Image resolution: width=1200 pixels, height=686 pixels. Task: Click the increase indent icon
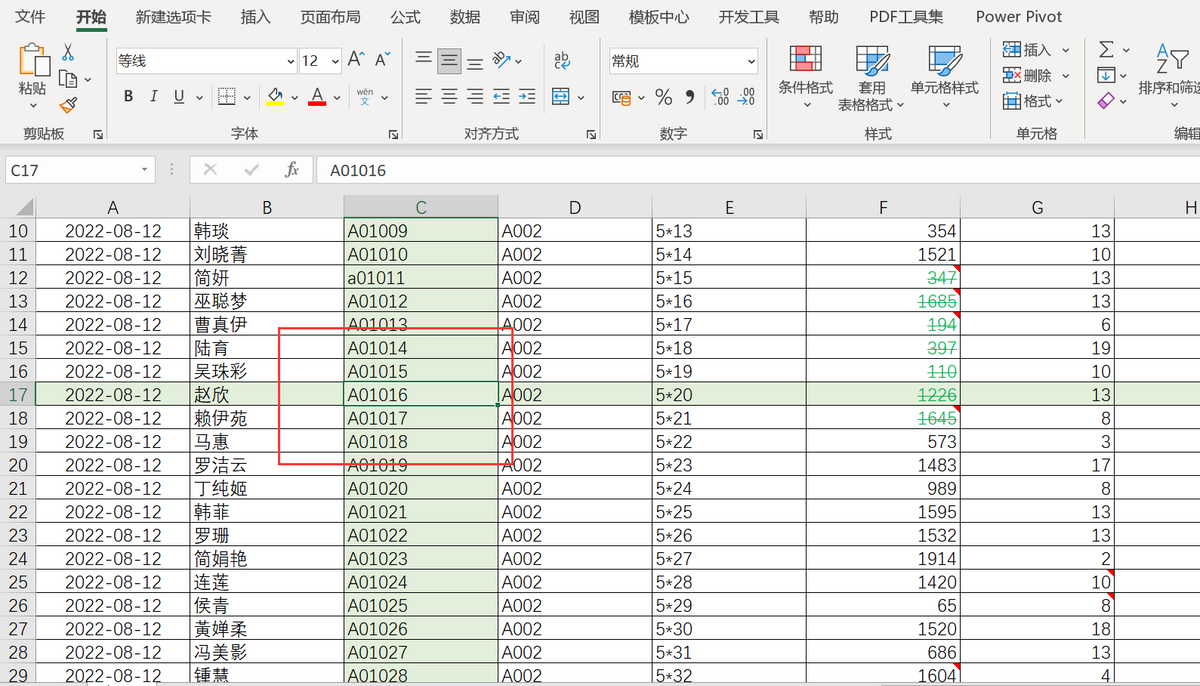tap(526, 97)
